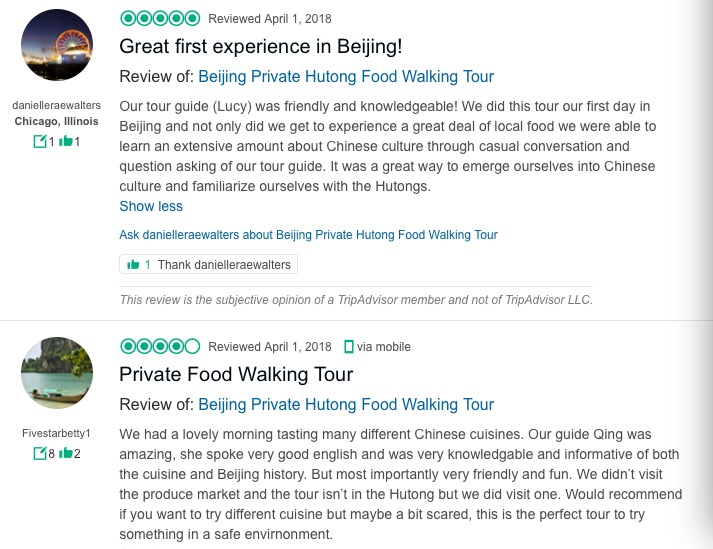
Task: Click the 'Reviewed April 1, 2018' date on first review
Action: pyautogui.click(x=269, y=19)
